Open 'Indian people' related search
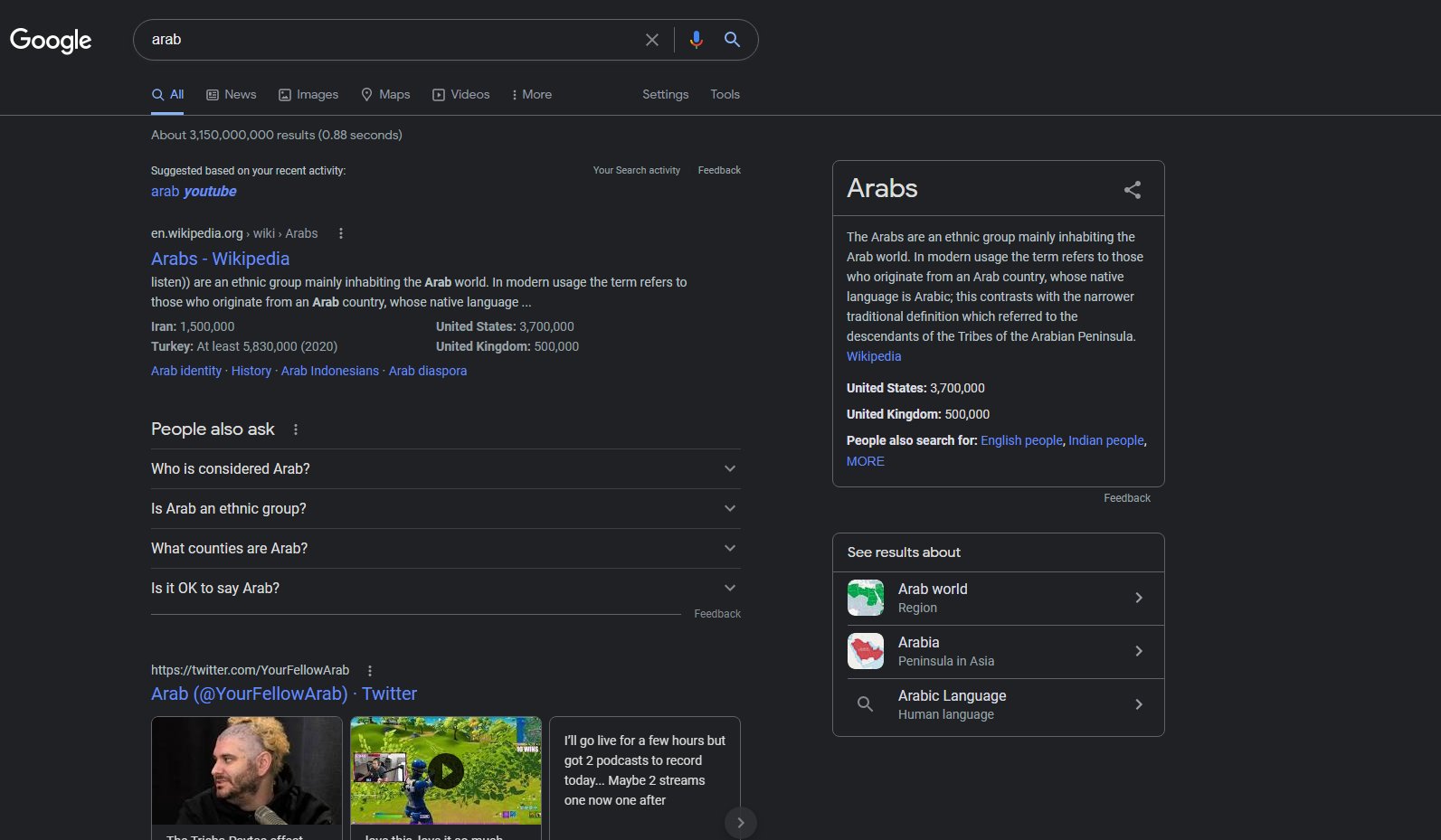The width and height of the screenshot is (1441, 840). (1106, 440)
